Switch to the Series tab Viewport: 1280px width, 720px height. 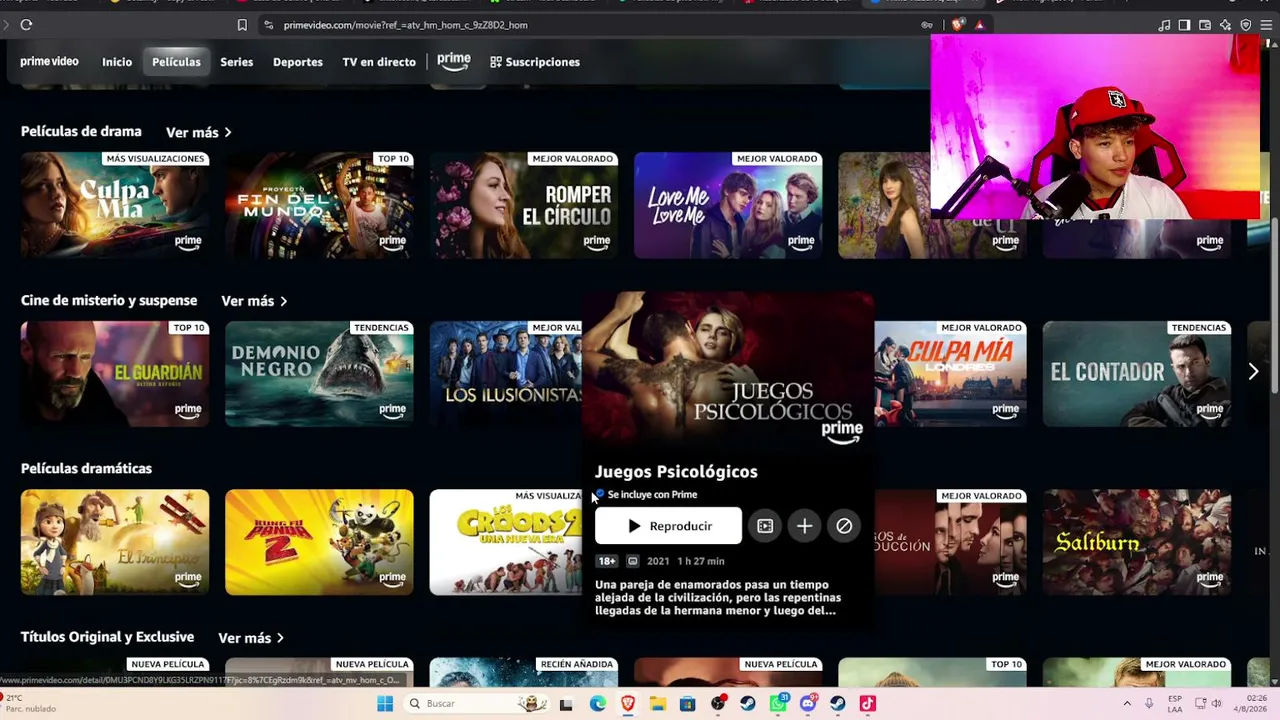point(237,62)
